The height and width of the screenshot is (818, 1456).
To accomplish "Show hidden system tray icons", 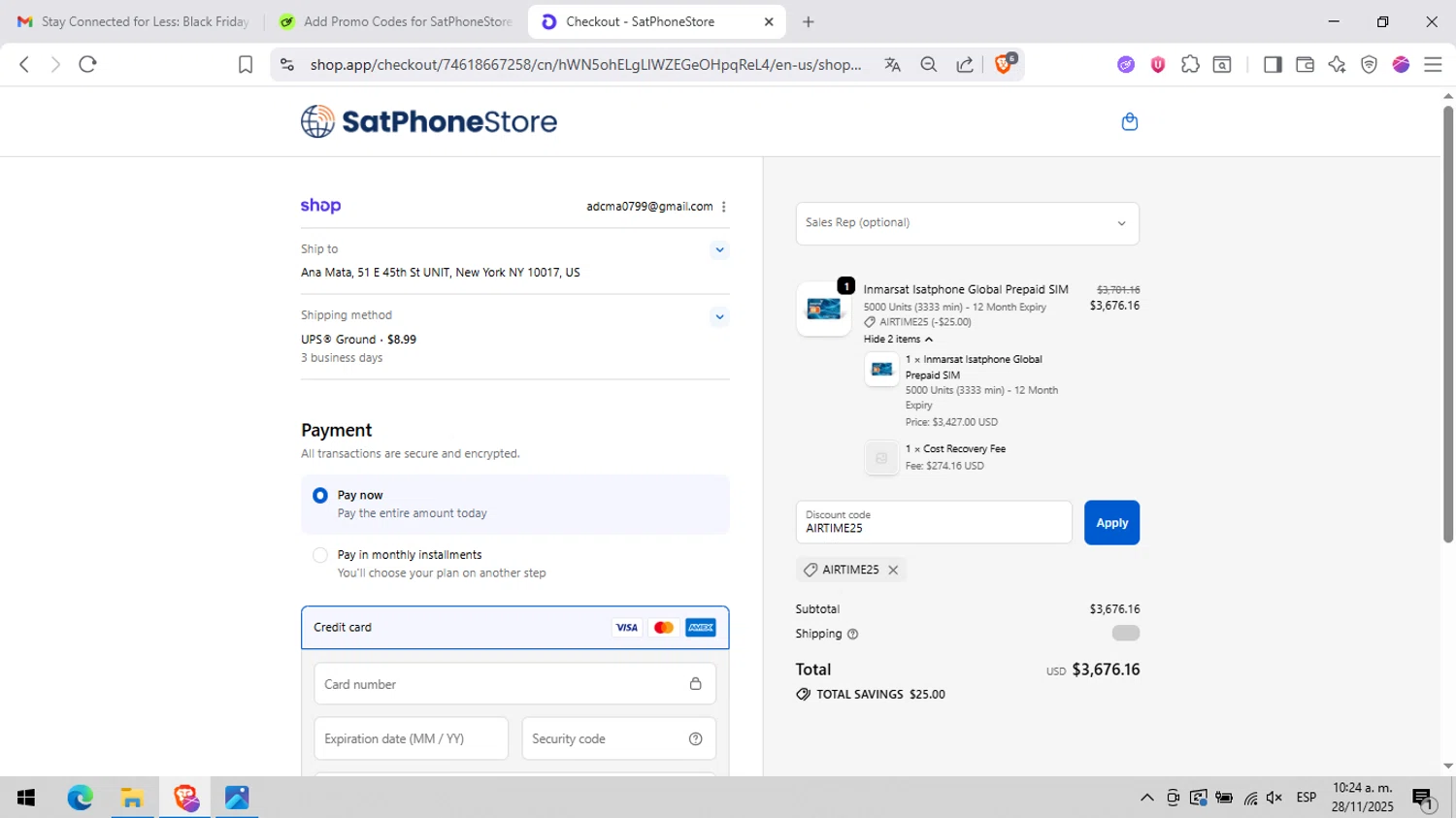I will tap(1146, 798).
